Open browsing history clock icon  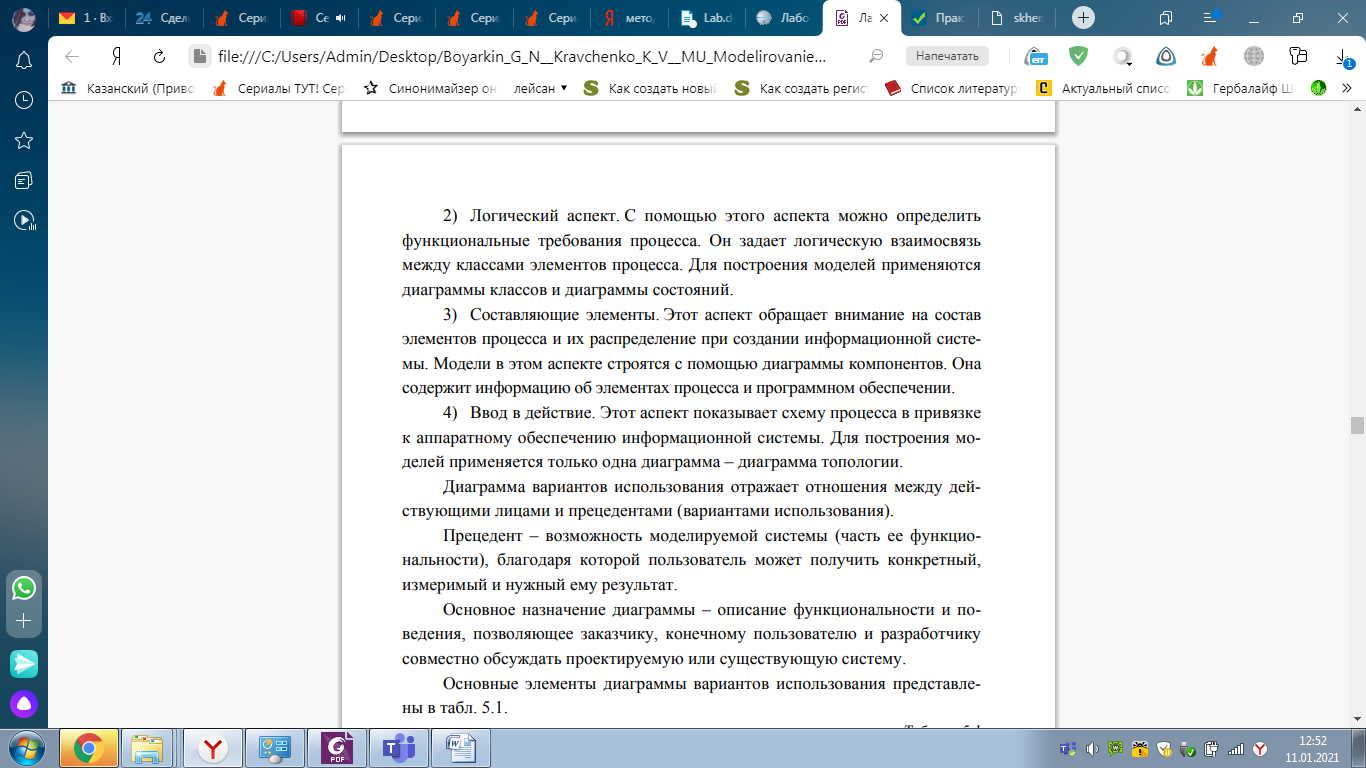tap(24, 100)
